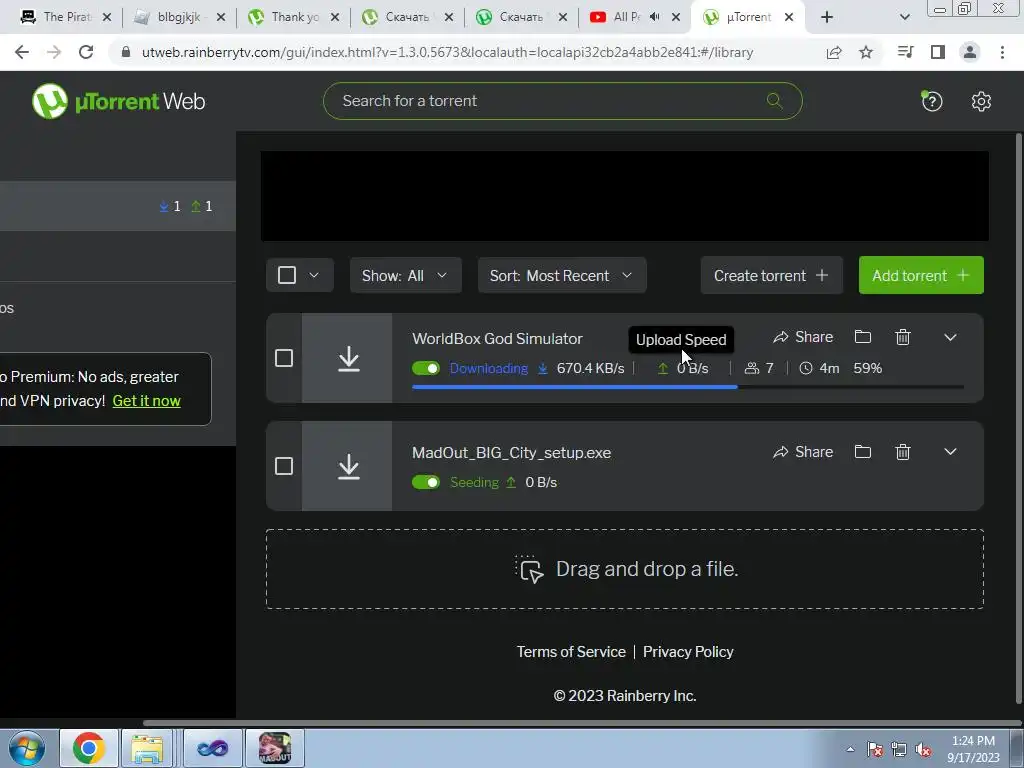Click WorldBox download progress bar
Image resolution: width=1024 pixels, height=768 pixels.
coord(688,387)
